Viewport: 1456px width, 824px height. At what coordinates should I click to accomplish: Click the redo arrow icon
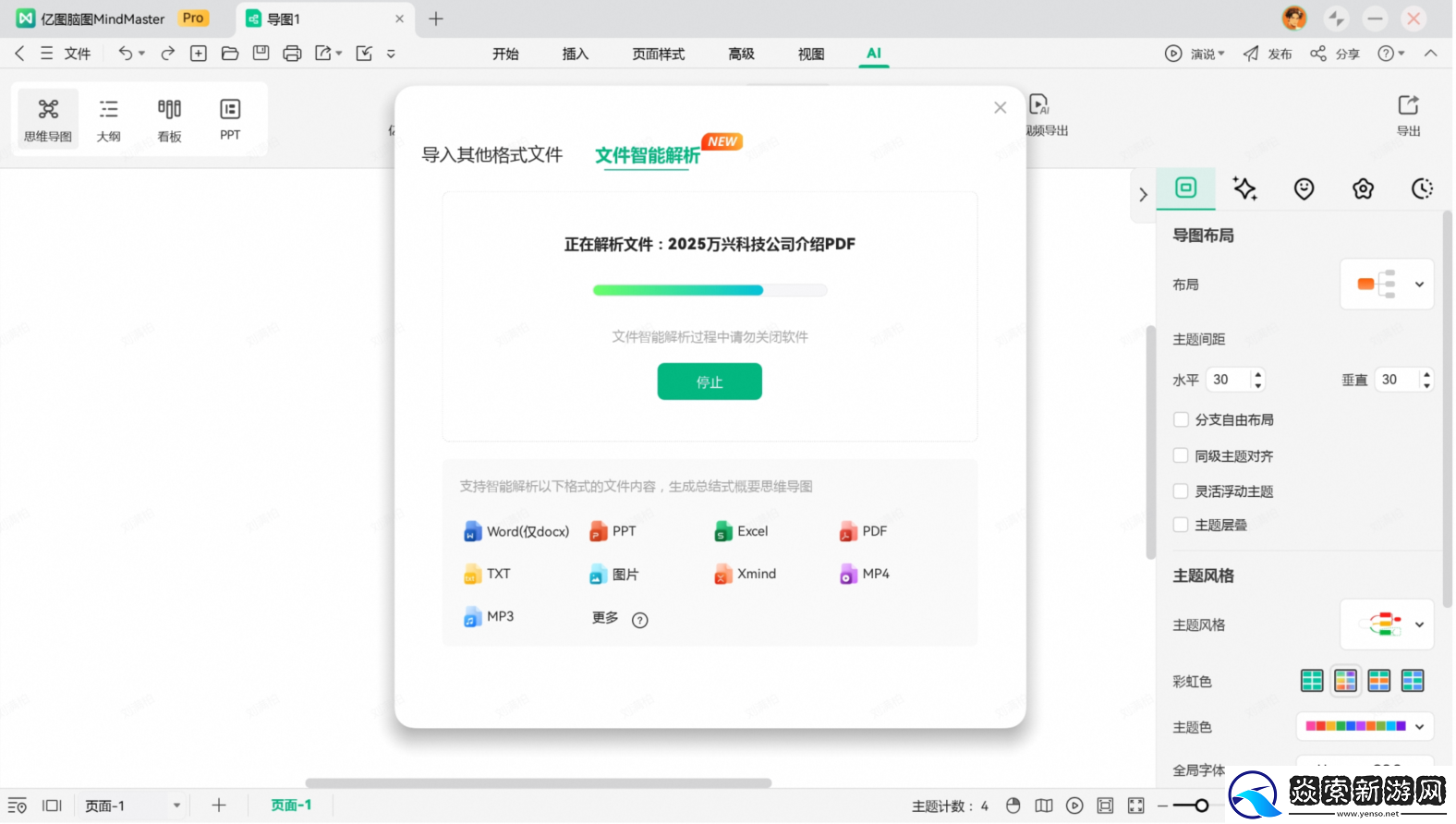point(167,54)
